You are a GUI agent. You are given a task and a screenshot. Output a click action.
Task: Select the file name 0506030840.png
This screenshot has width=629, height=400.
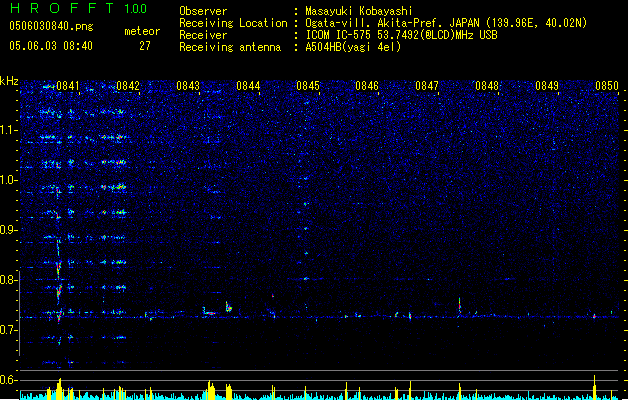click(51, 26)
